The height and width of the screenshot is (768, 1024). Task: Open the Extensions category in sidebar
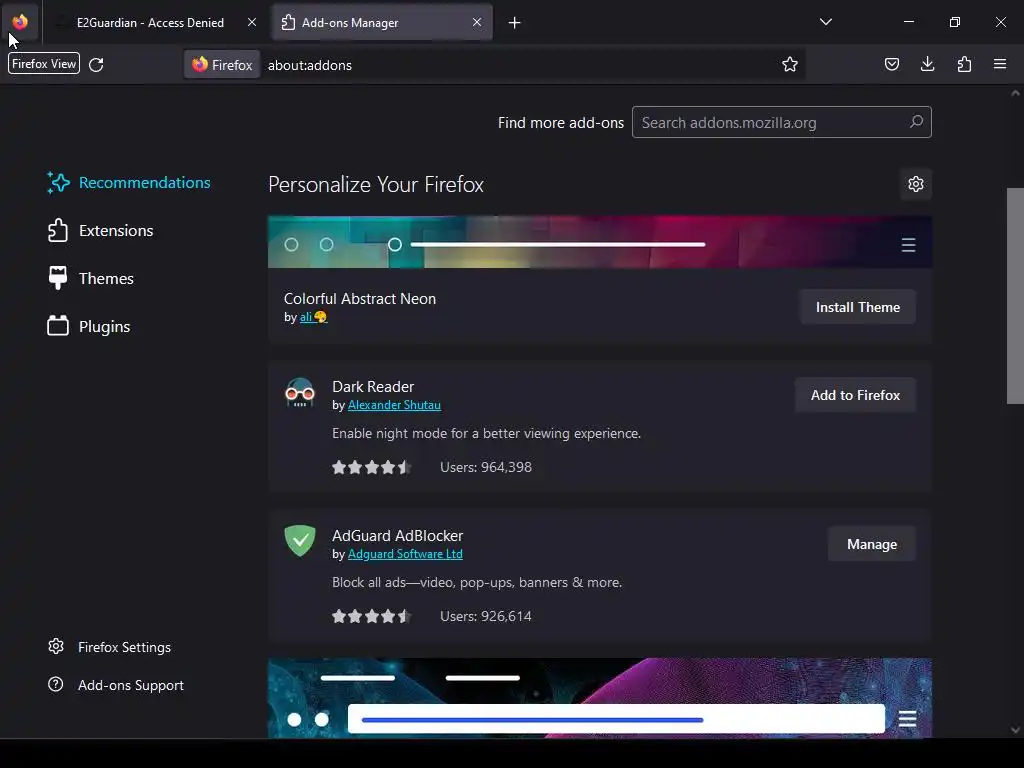(101, 231)
